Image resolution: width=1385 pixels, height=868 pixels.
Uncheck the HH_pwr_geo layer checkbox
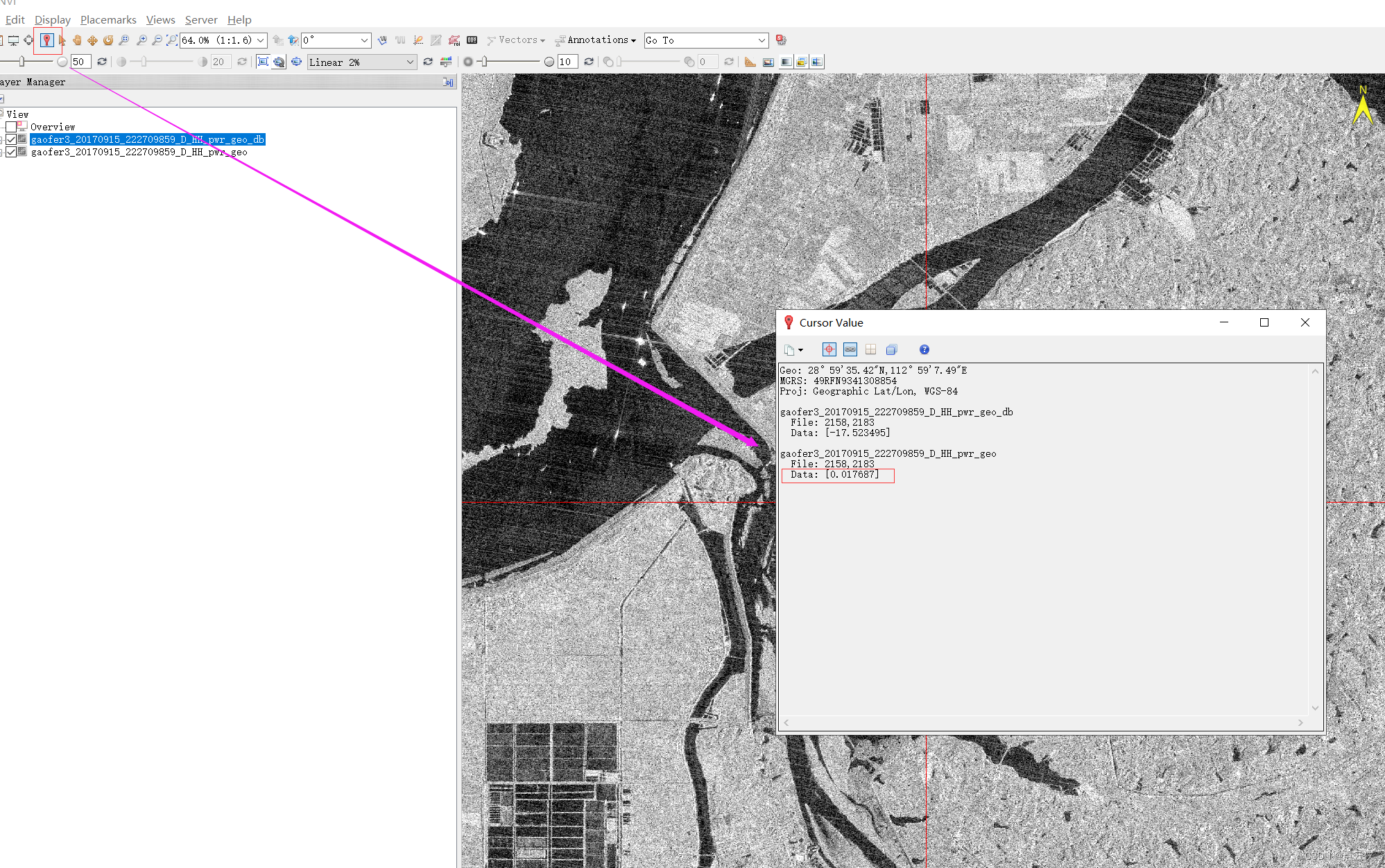[11, 152]
